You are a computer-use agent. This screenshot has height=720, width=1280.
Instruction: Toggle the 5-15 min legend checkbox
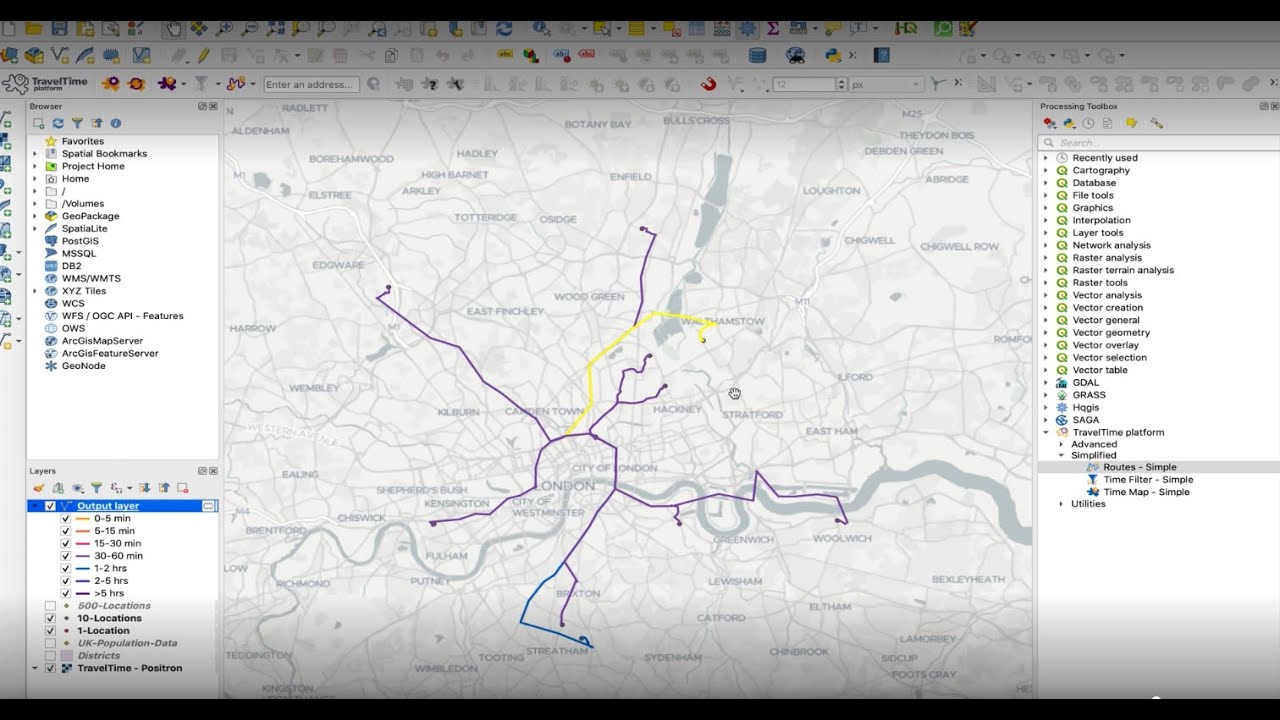pyautogui.click(x=65, y=531)
